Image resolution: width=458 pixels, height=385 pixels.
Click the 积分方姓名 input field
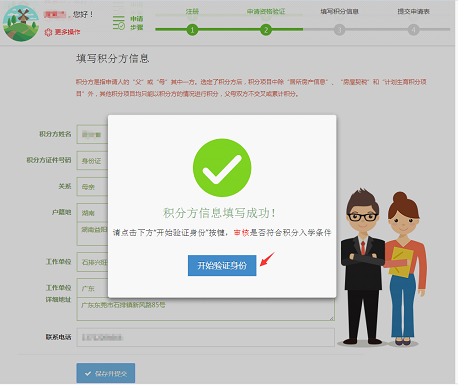pos(92,134)
